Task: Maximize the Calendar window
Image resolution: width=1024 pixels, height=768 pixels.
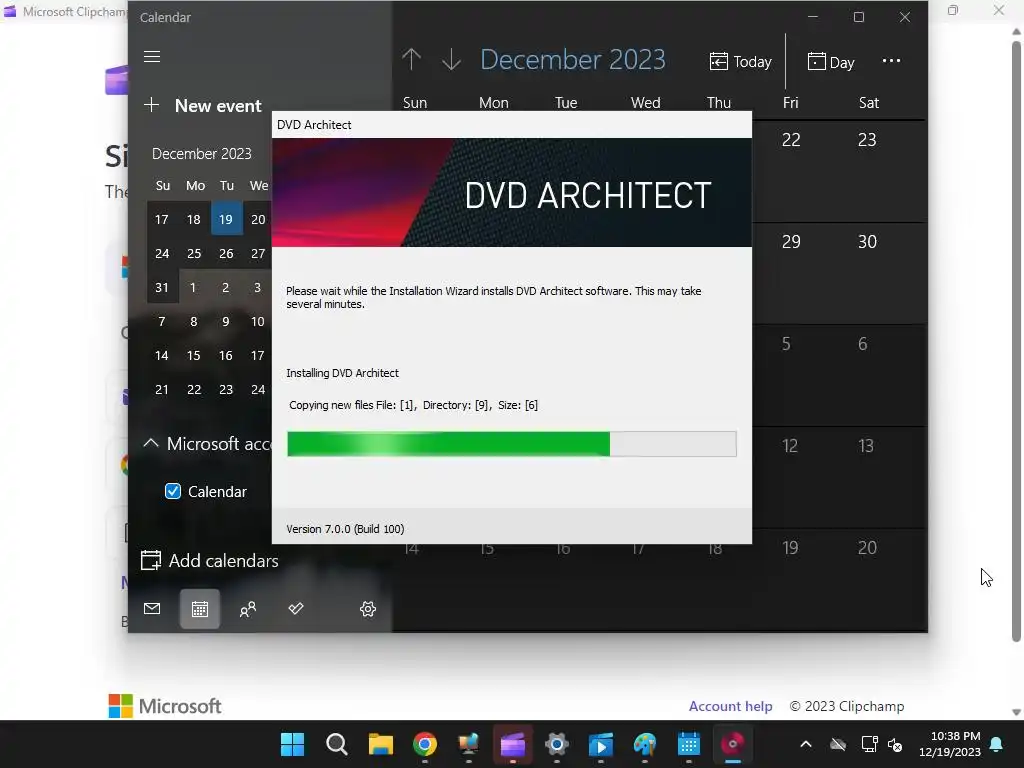Action: click(x=859, y=17)
